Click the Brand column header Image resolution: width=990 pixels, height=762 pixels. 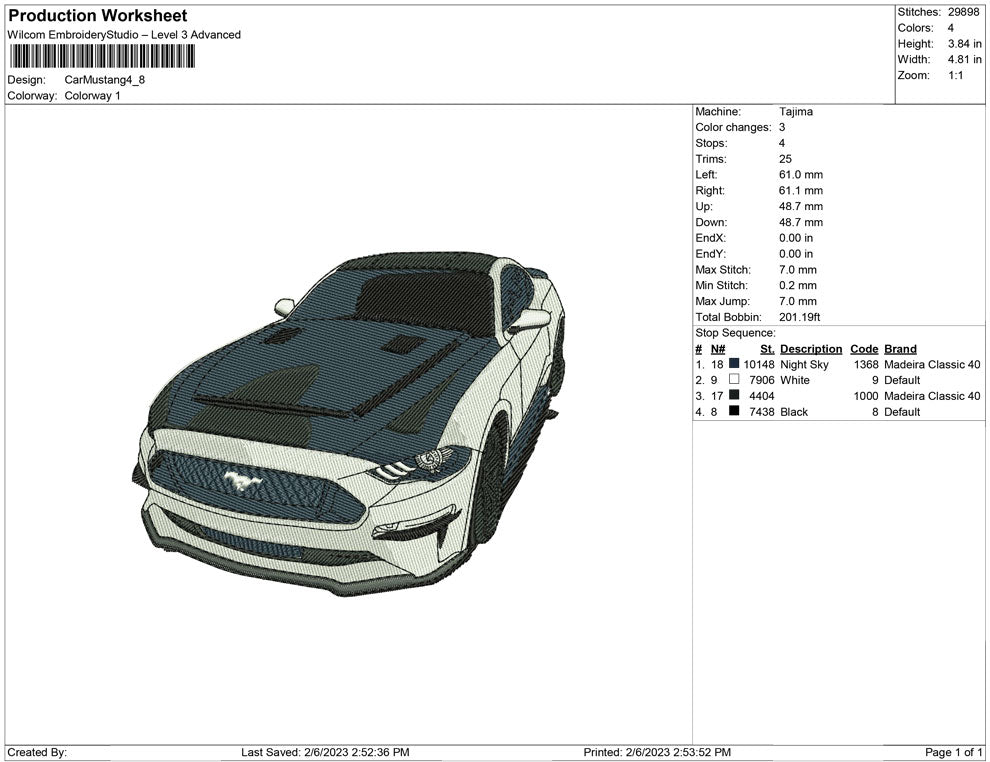pos(900,349)
